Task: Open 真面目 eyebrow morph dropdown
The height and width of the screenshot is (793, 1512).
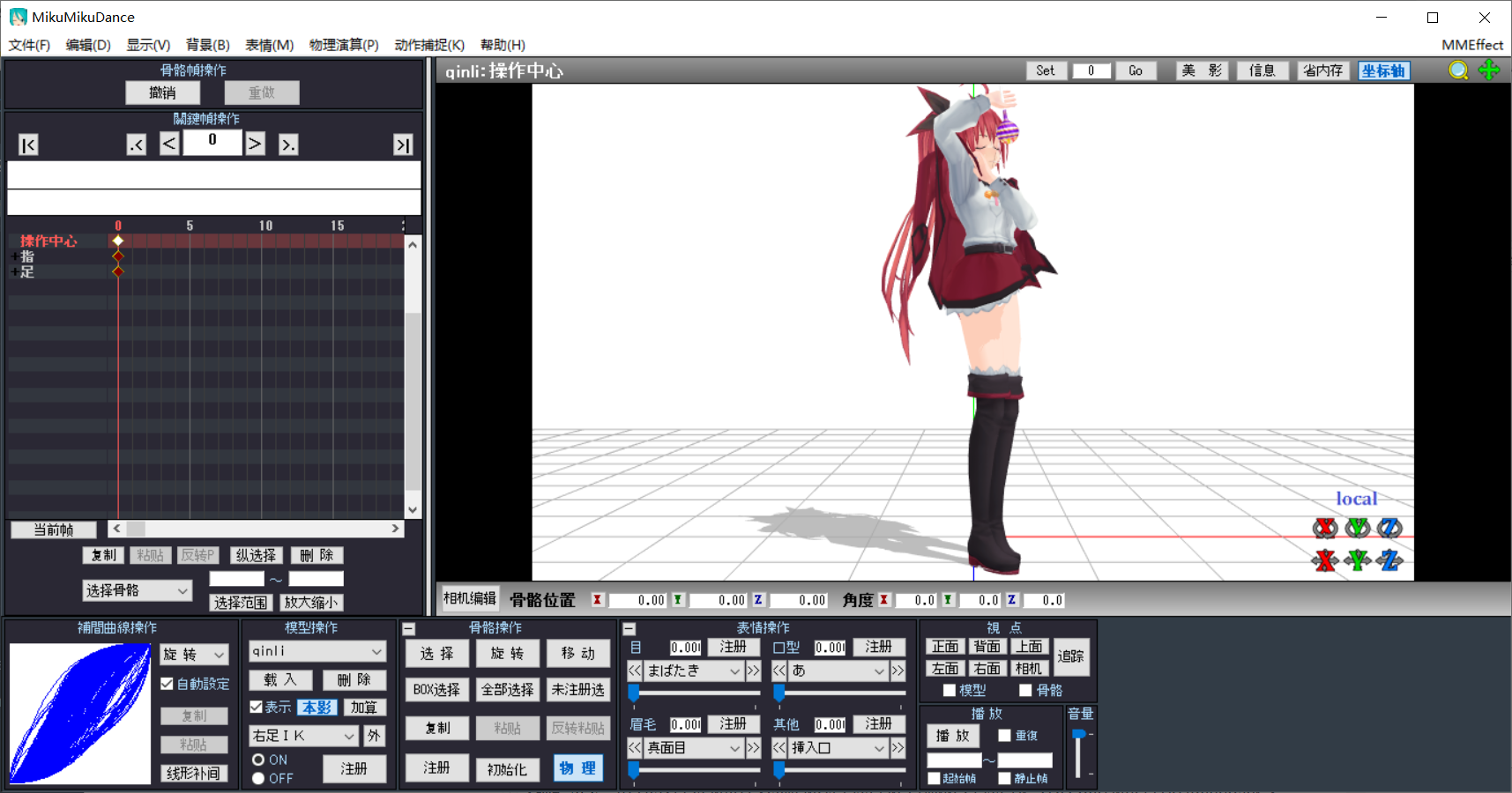Action: click(694, 748)
